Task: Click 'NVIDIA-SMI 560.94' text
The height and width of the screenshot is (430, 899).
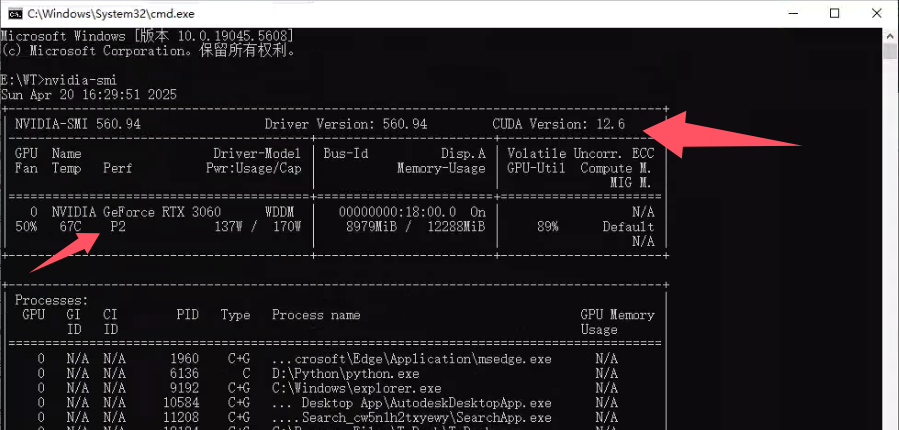Action: 77,124
